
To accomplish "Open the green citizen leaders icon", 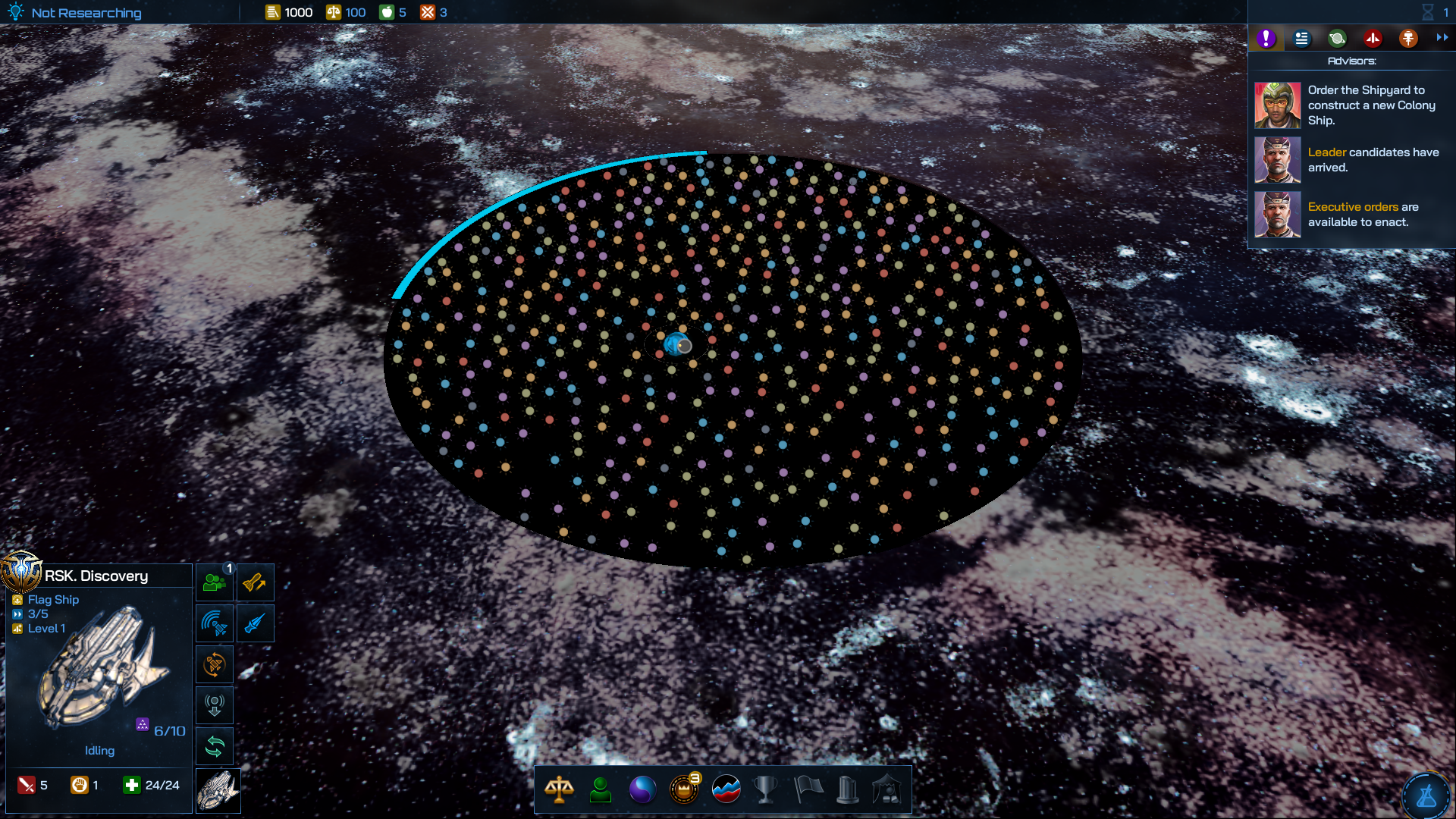I will 601,789.
